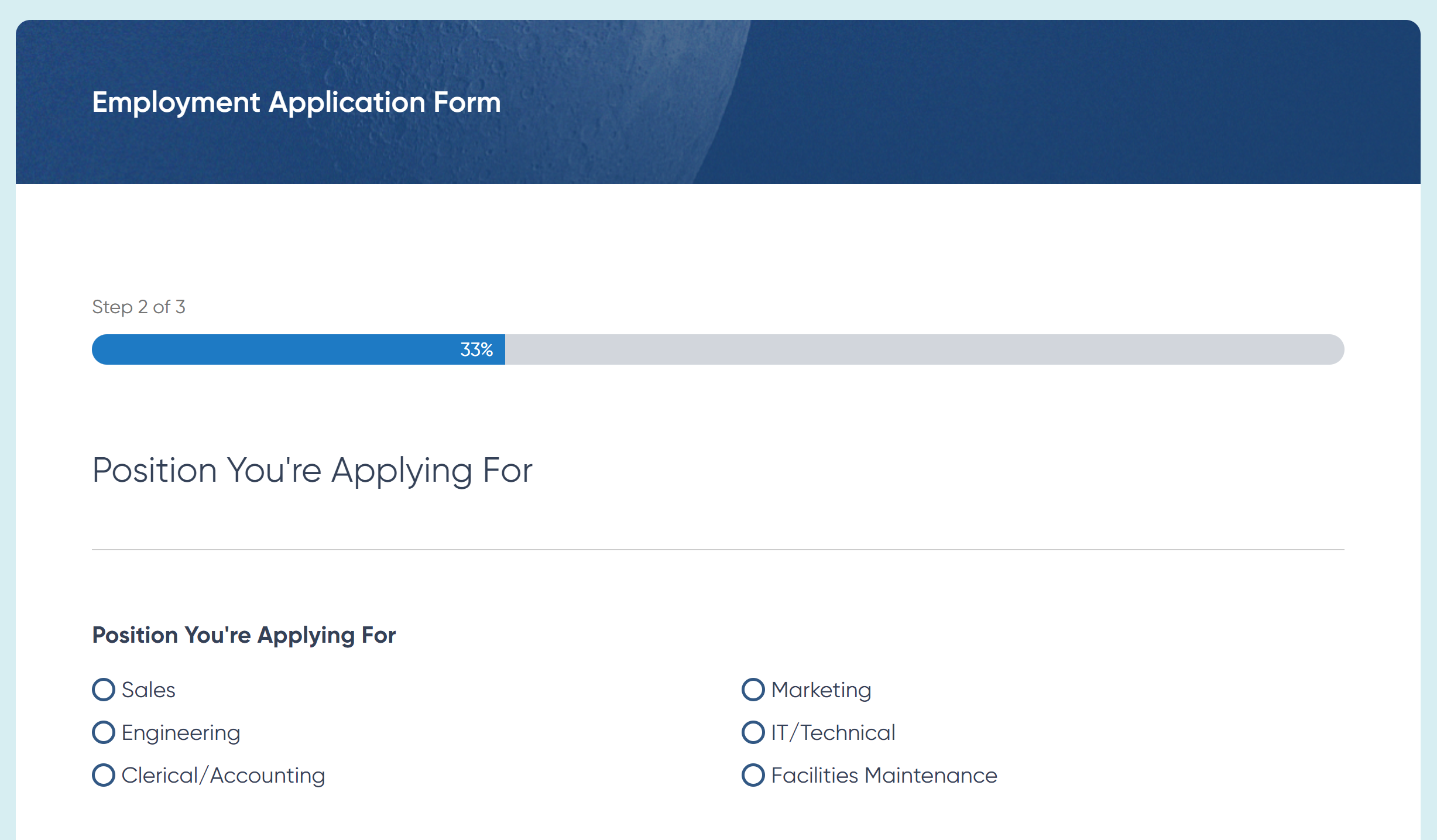Click the 33% progress bar fill
The width and height of the screenshot is (1437, 840).
[x=299, y=349]
